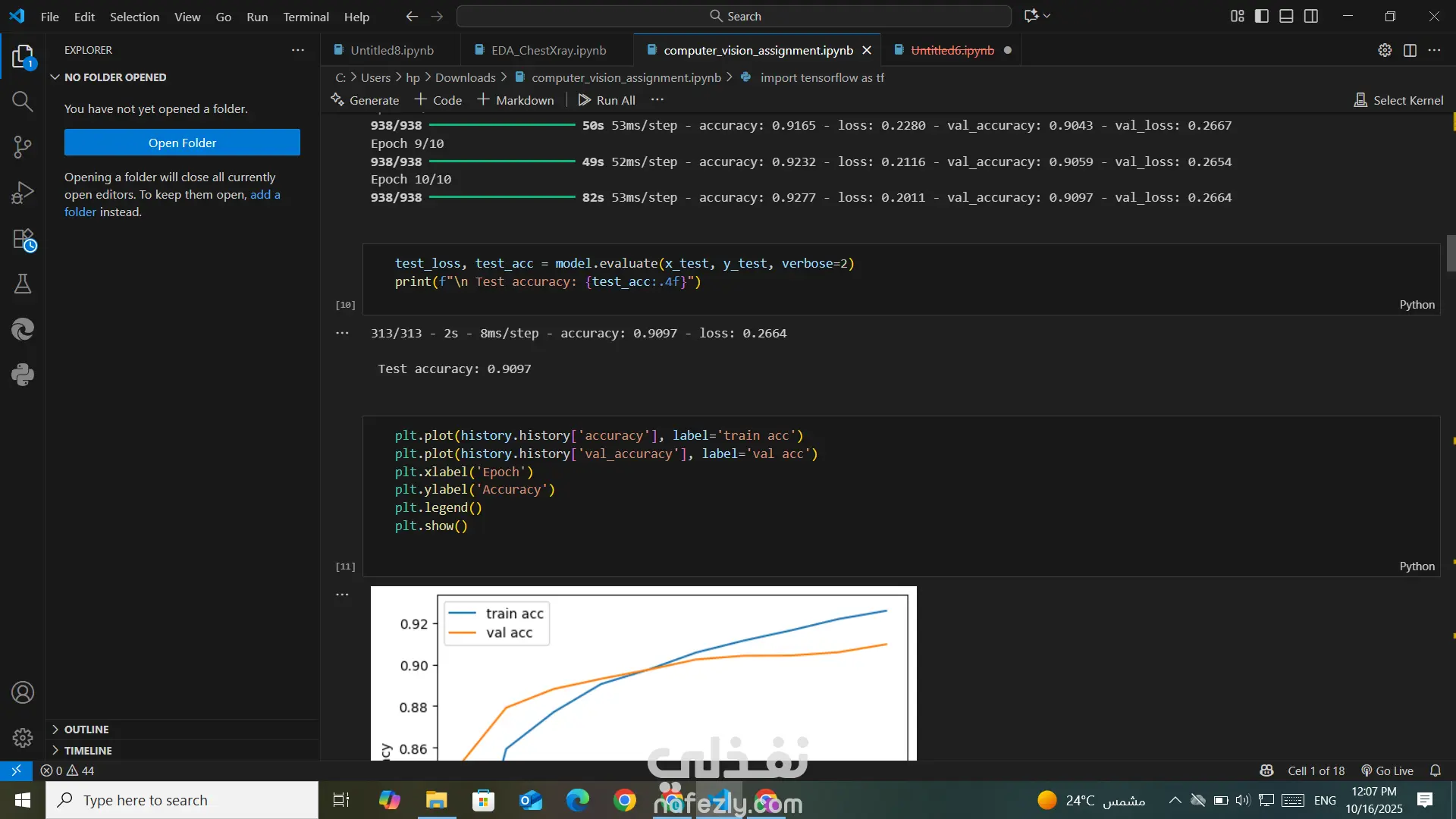Expand the TIMELINE section
The image size is (1456, 819).
pyautogui.click(x=88, y=750)
